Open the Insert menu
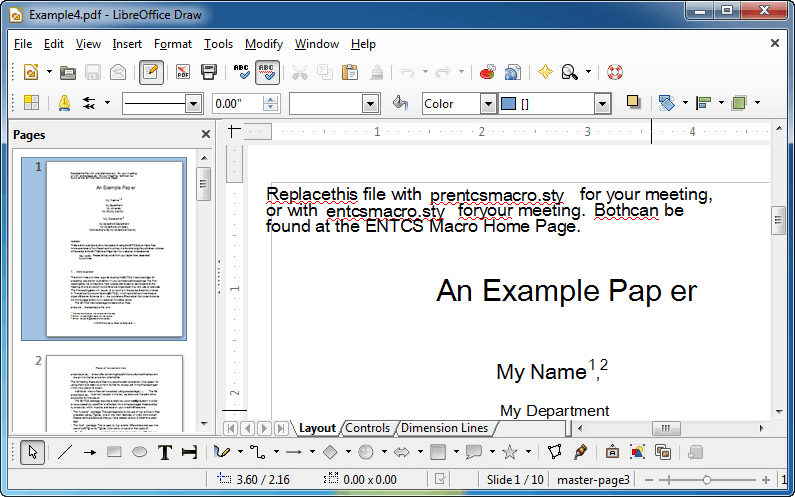This screenshot has height=497, width=795. click(x=127, y=44)
